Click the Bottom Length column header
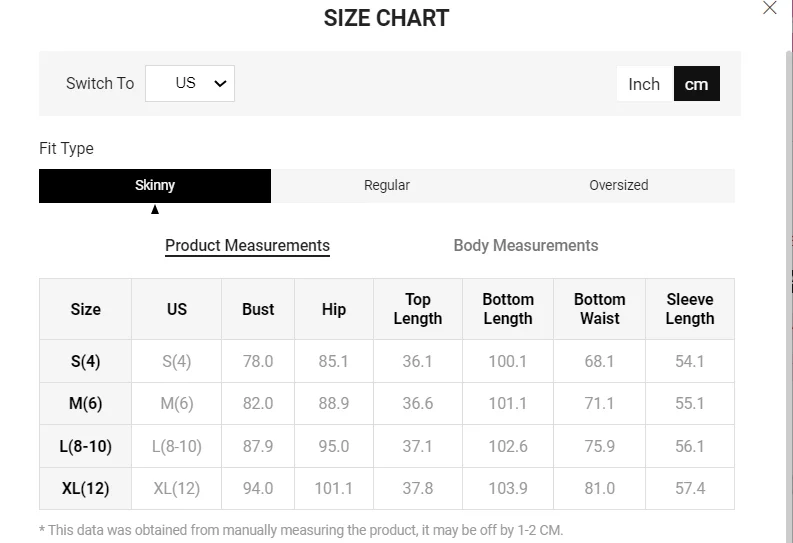 508,309
